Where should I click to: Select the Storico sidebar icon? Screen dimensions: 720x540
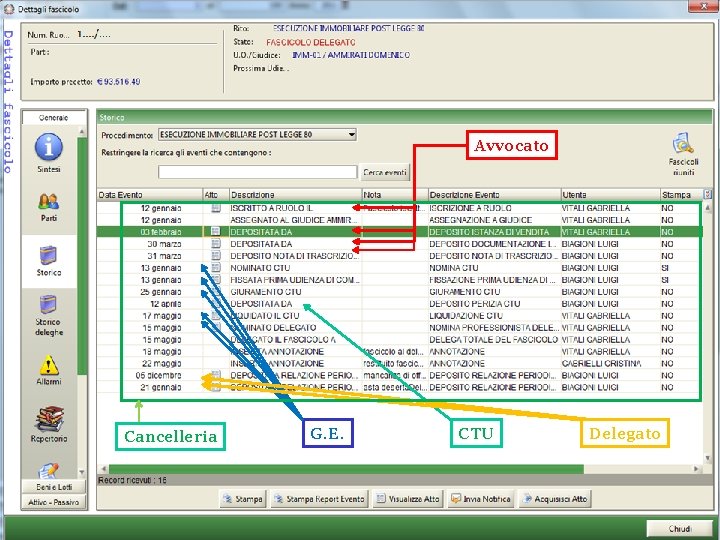point(49,255)
